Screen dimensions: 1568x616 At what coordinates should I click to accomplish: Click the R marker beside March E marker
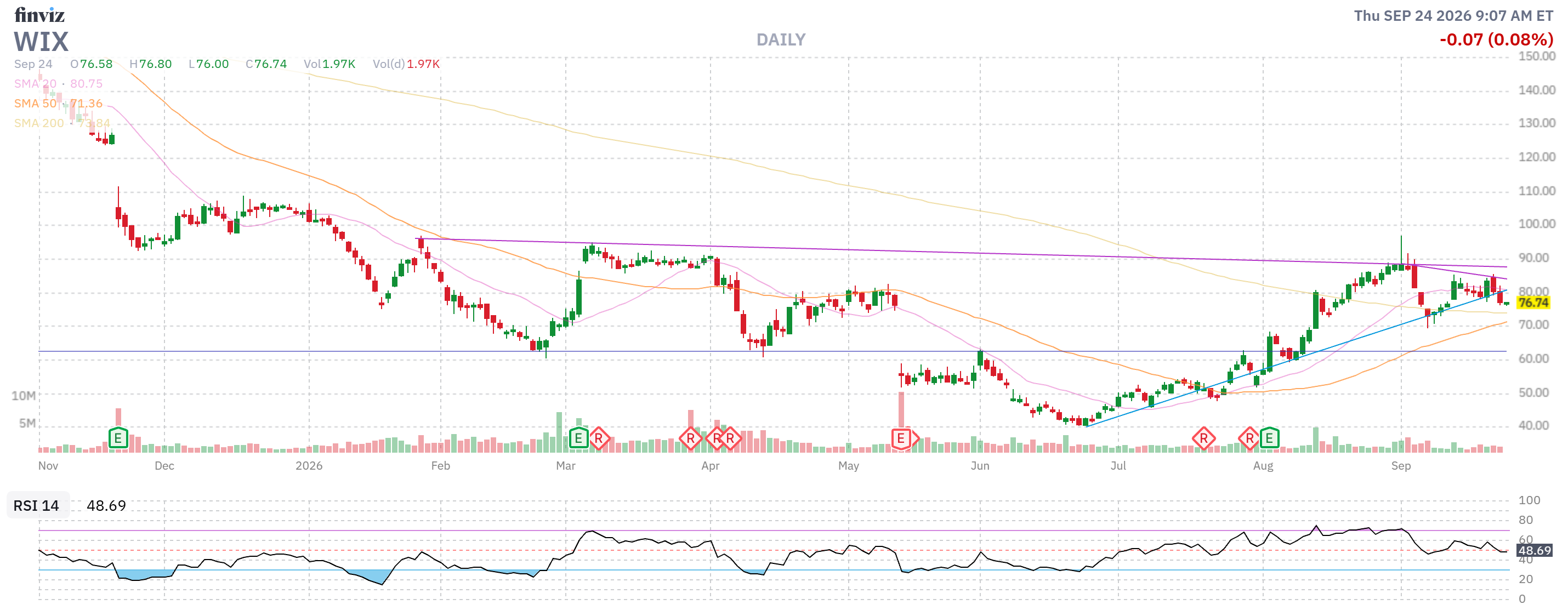(x=599, y=438)
